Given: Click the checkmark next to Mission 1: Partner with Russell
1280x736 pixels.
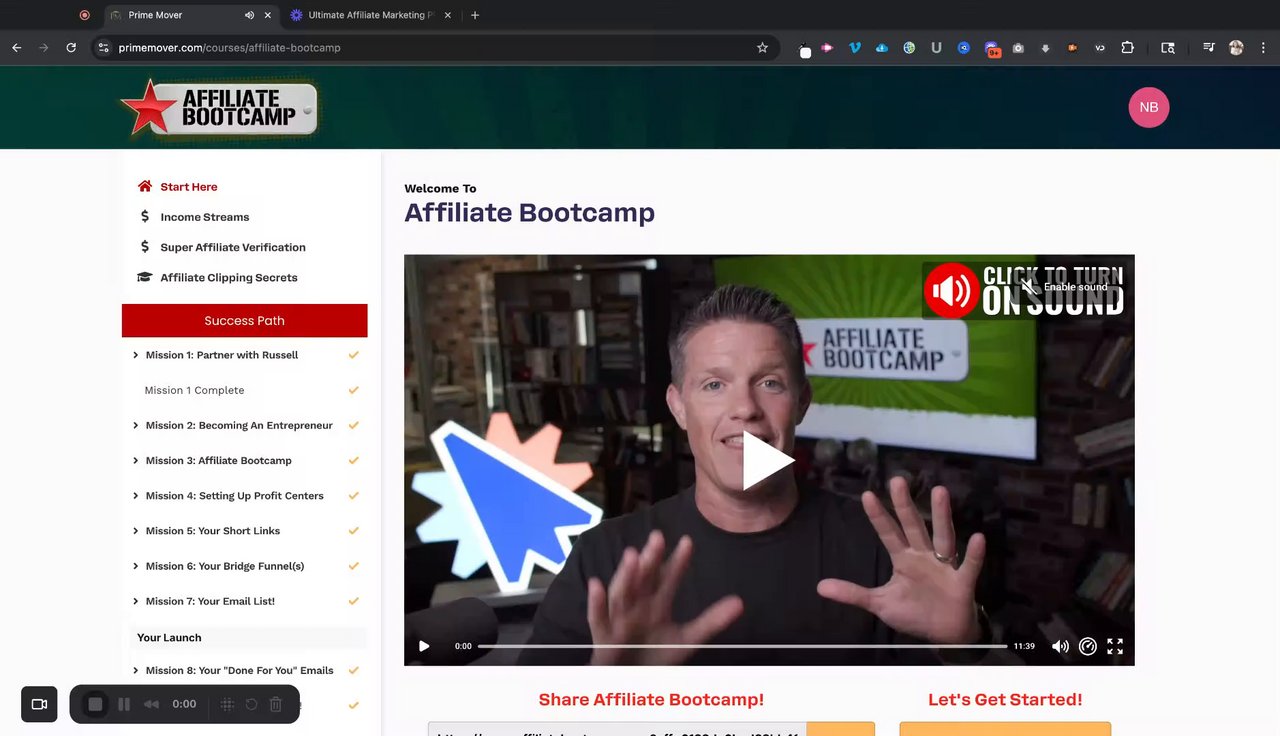Looking at the screenshot, I should click(353, 355).
